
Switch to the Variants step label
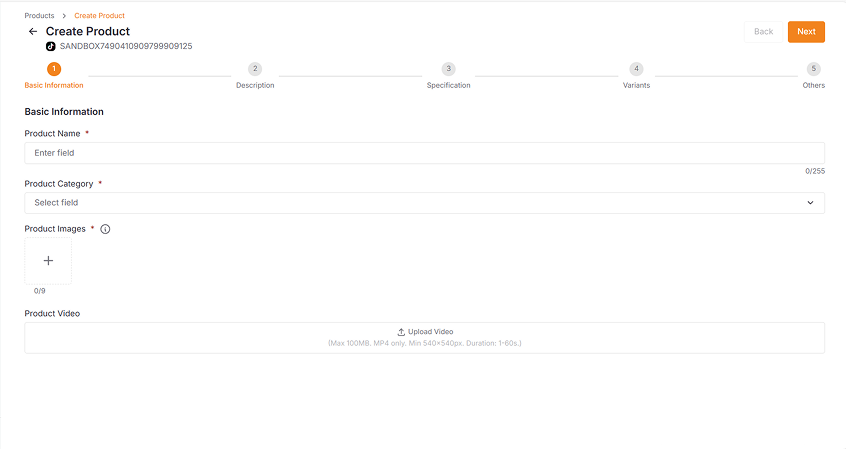(x=636, y=86)
